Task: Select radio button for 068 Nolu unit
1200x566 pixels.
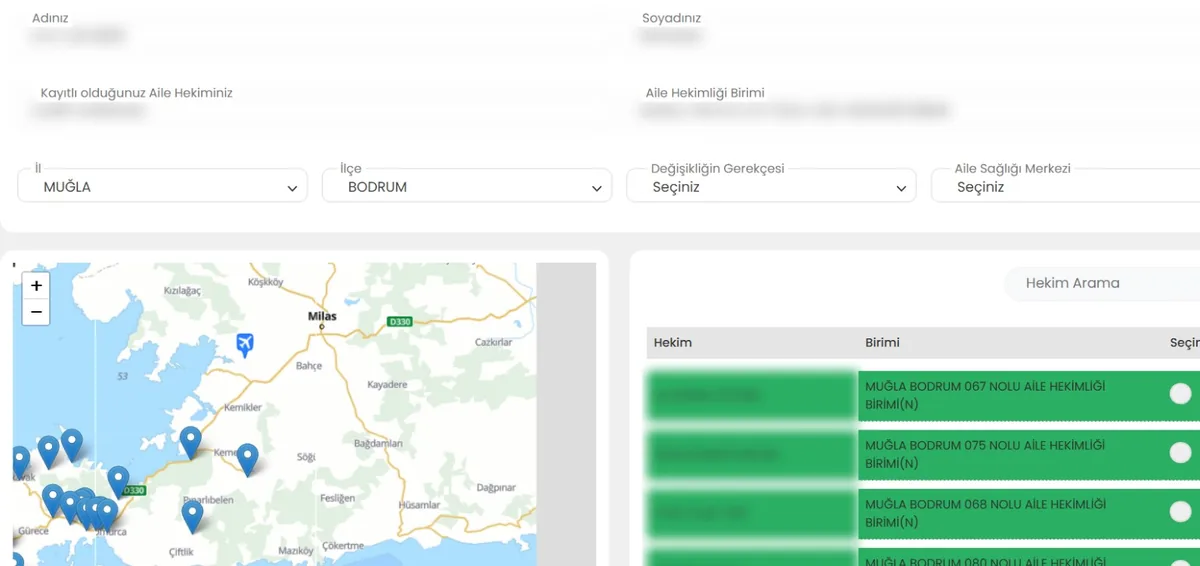Action: click(x=1180, y=512)
